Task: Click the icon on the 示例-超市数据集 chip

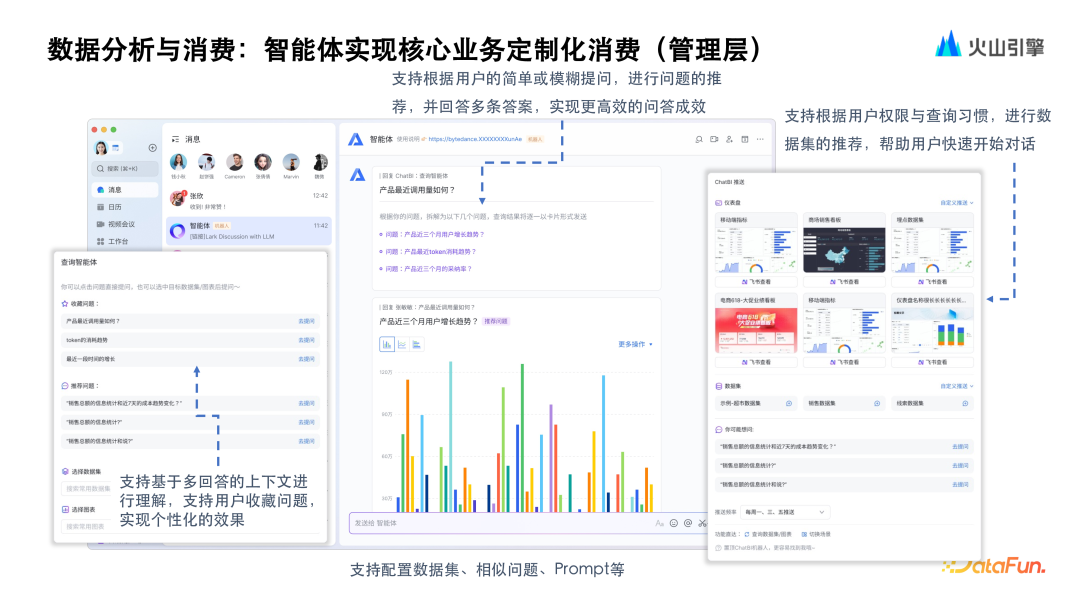Action: click(x=789, y=403)
